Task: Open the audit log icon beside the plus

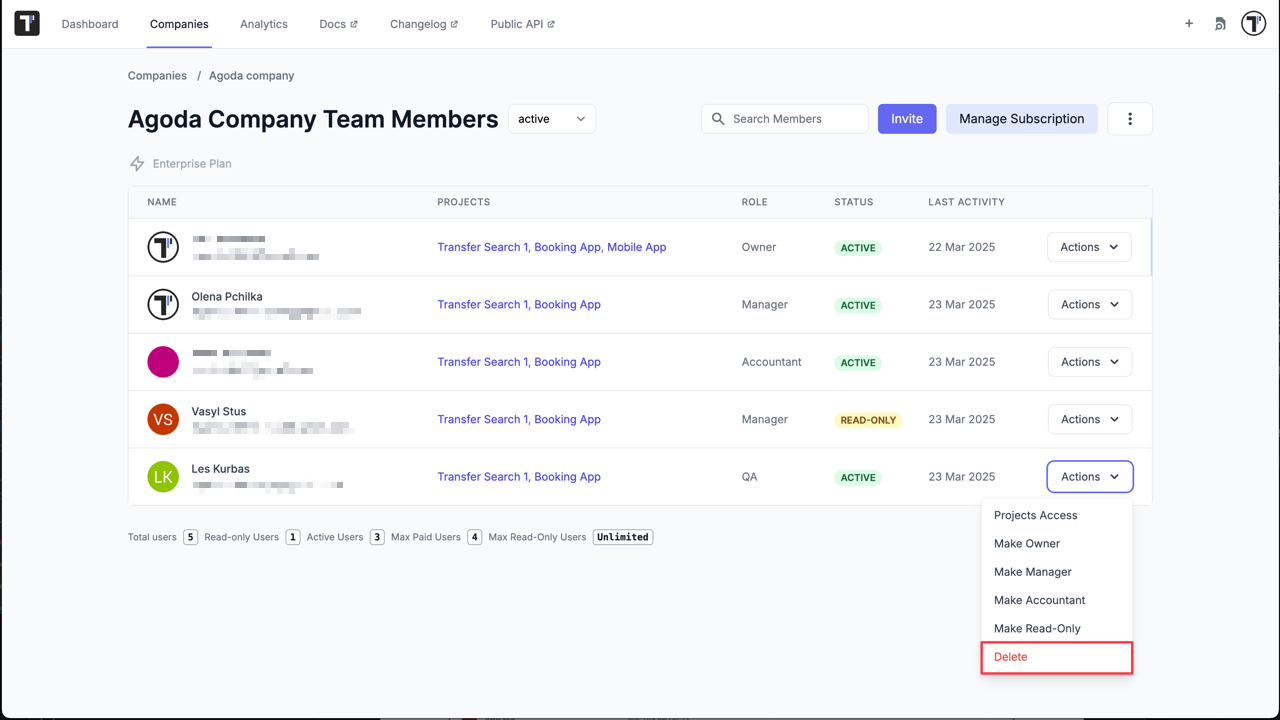Action: tap(1220, 23)
